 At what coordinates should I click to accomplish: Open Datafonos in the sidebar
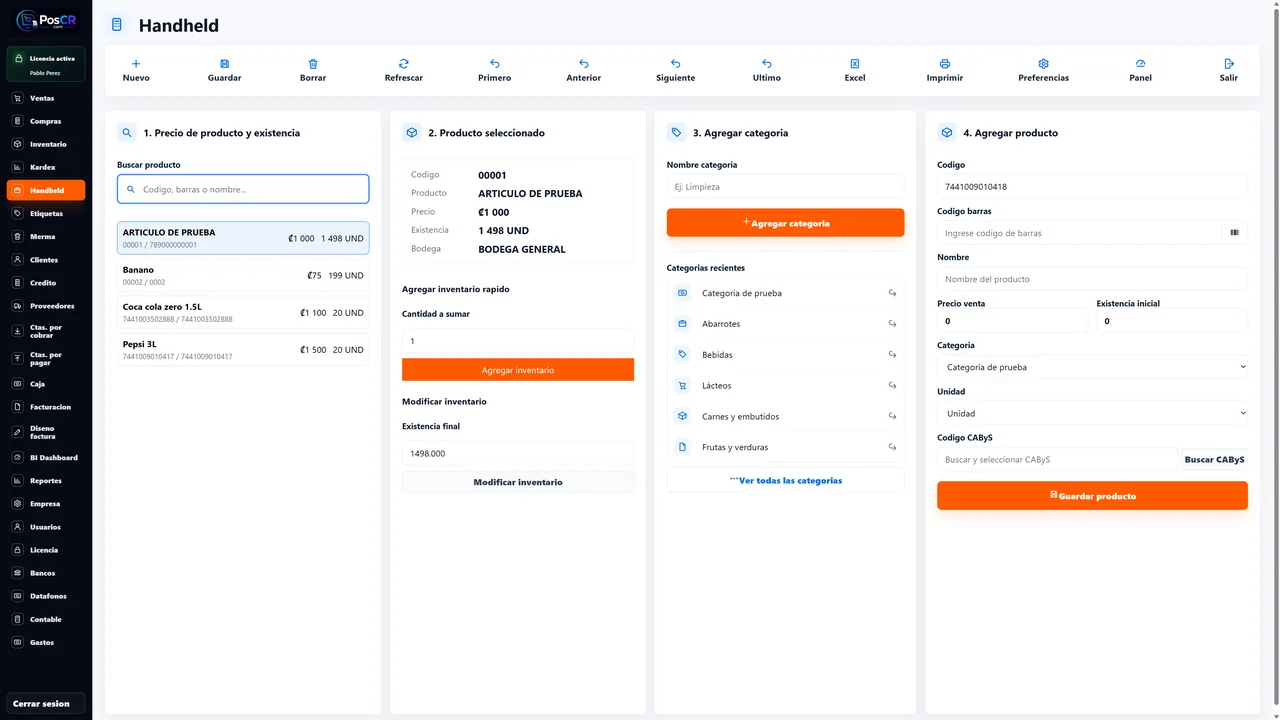click(x=46, y=595)
